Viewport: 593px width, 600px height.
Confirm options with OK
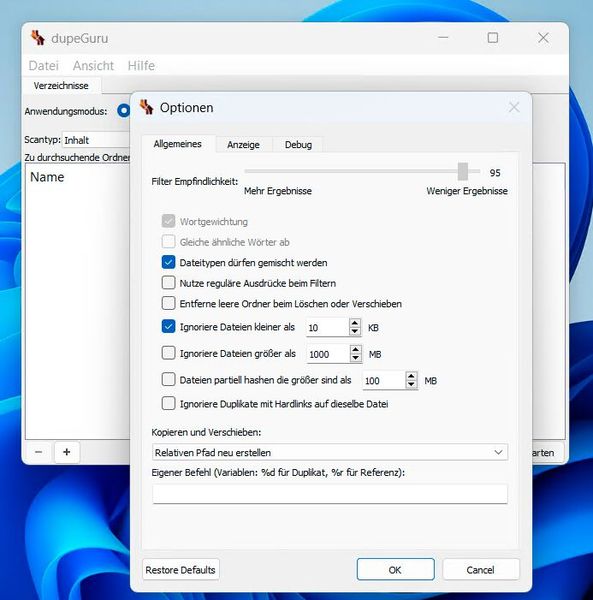point(396,570)
